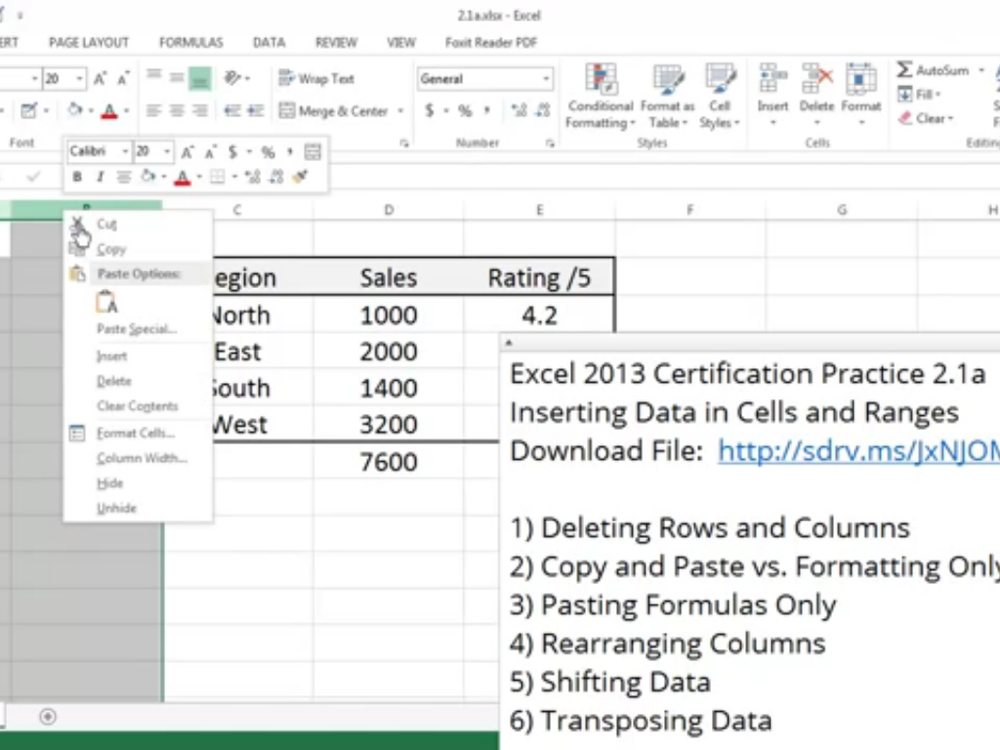Open the Cell Styles gallery

[719, 96]
